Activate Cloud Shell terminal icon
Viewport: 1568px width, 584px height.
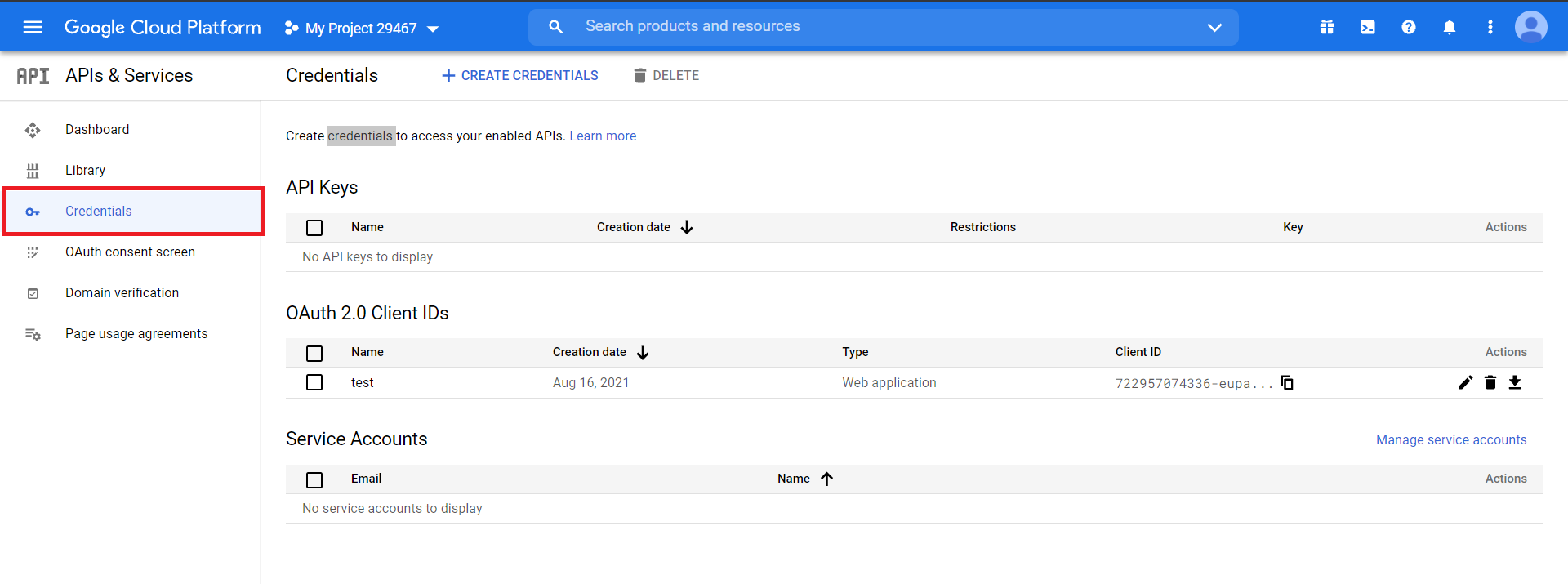tap(1368, 28)
